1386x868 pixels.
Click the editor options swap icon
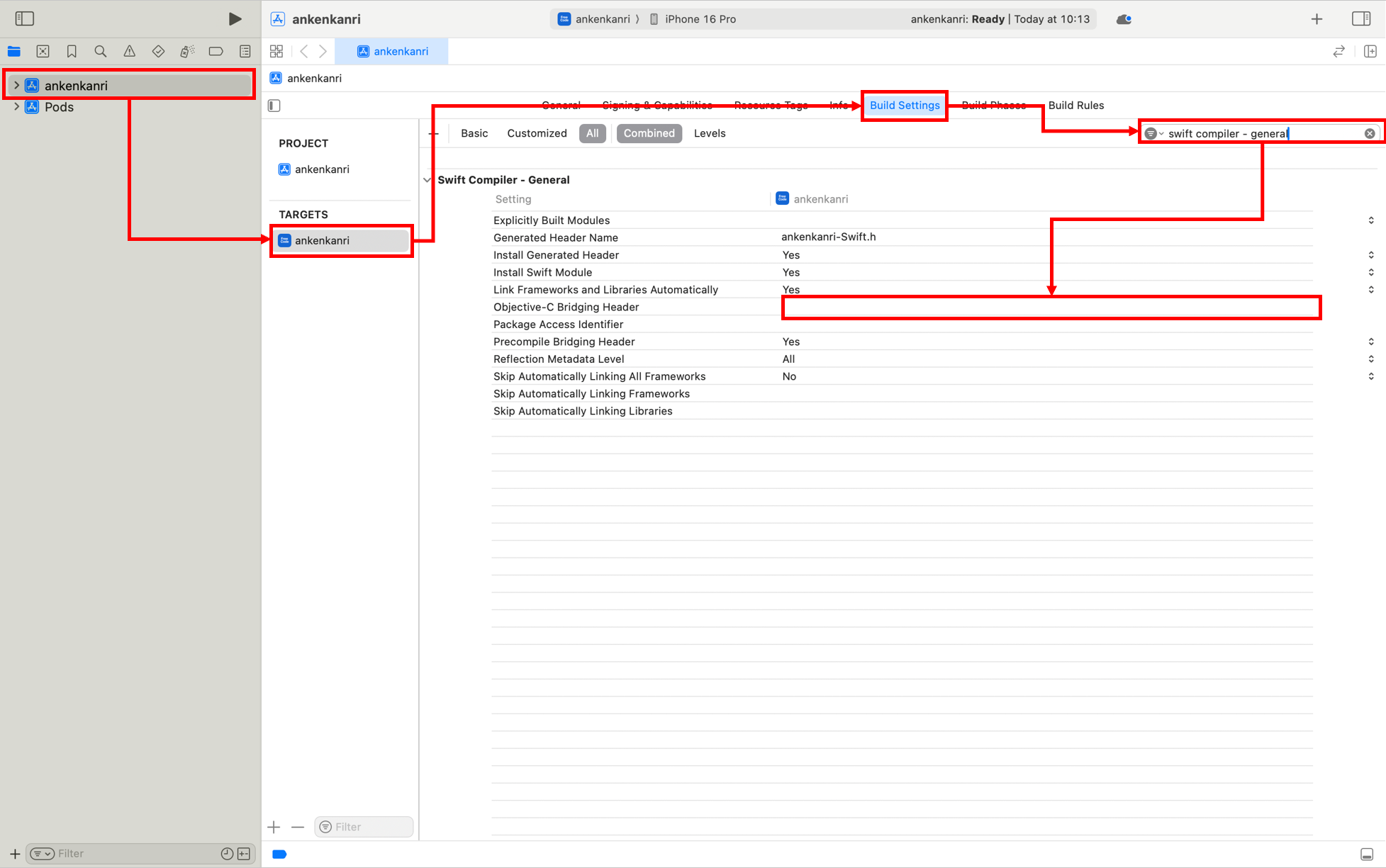coord(1339,51)
